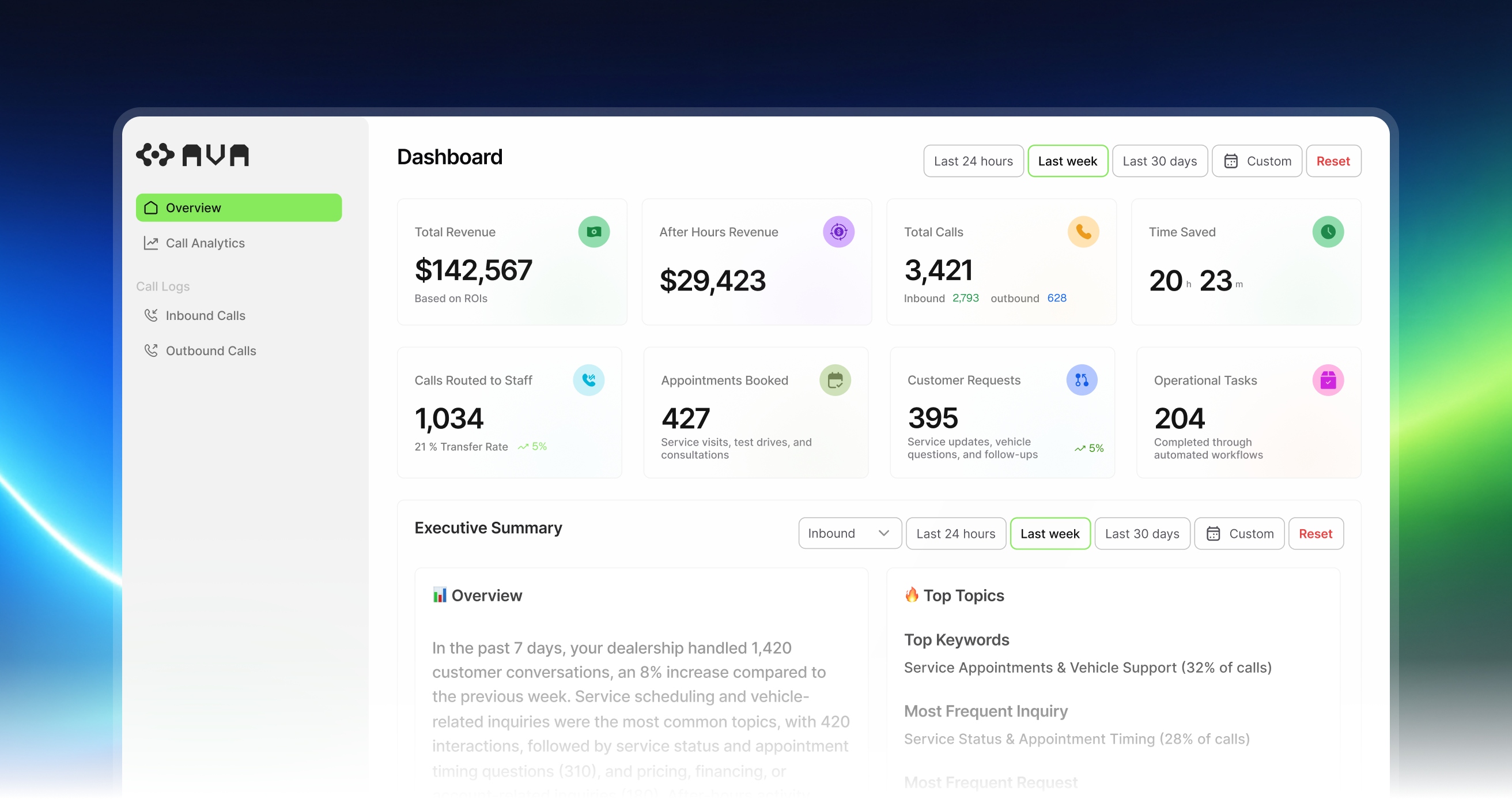Open the Outbound Calls log
The width and height of the screenshot is (1512, 799).
coord(210,350)
